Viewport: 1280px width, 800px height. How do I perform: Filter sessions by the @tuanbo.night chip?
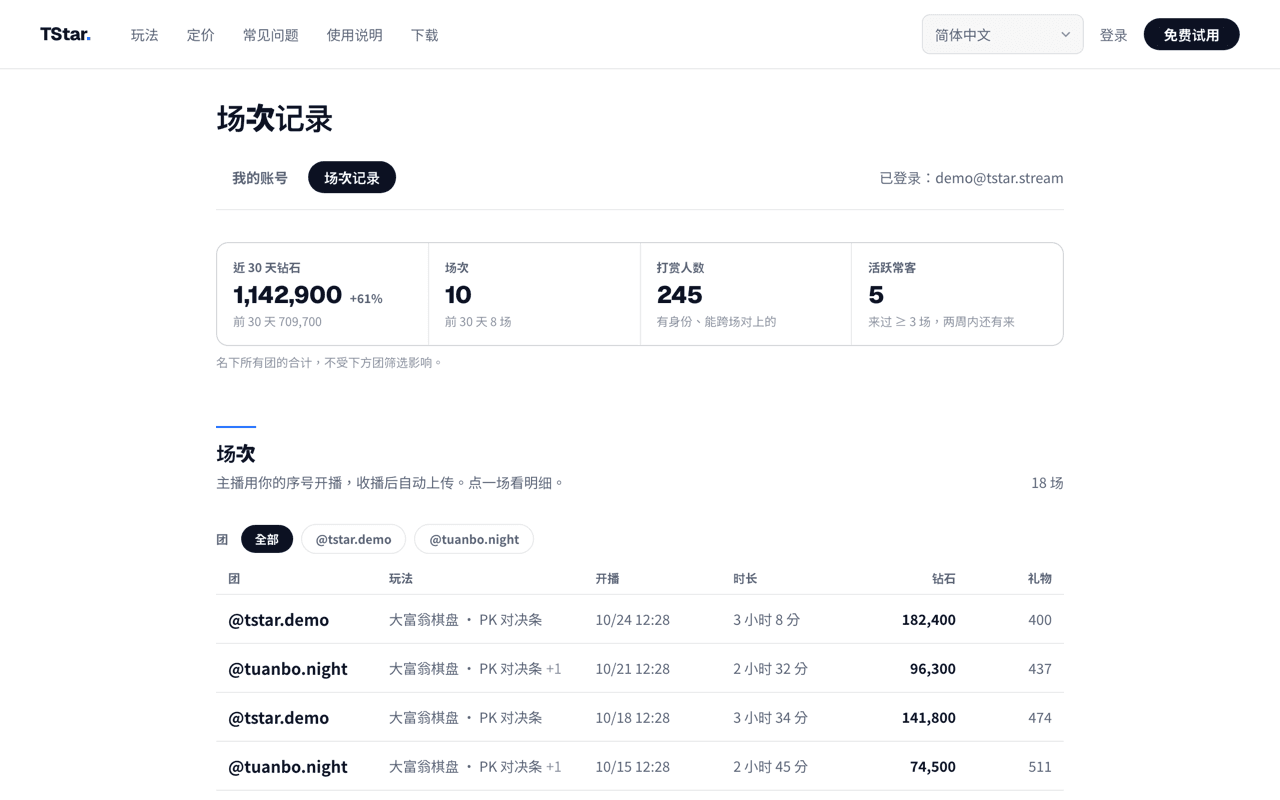[474, 539]
